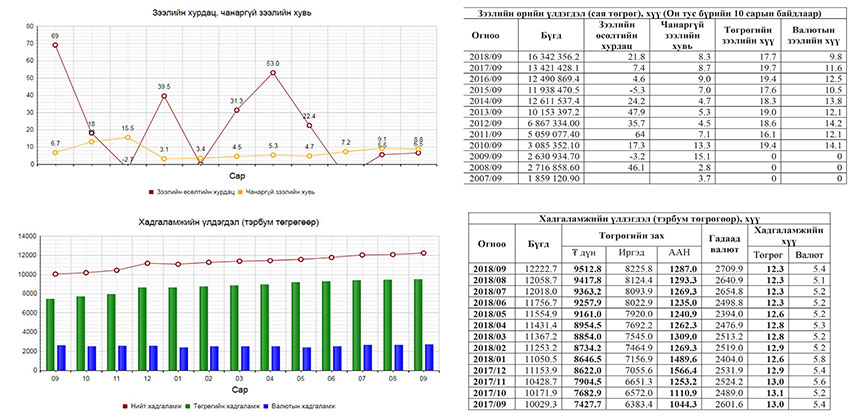This screenshot has width=850, height=419.
Task: Click the 39.5 data point marker
Action: click(164, 96)
